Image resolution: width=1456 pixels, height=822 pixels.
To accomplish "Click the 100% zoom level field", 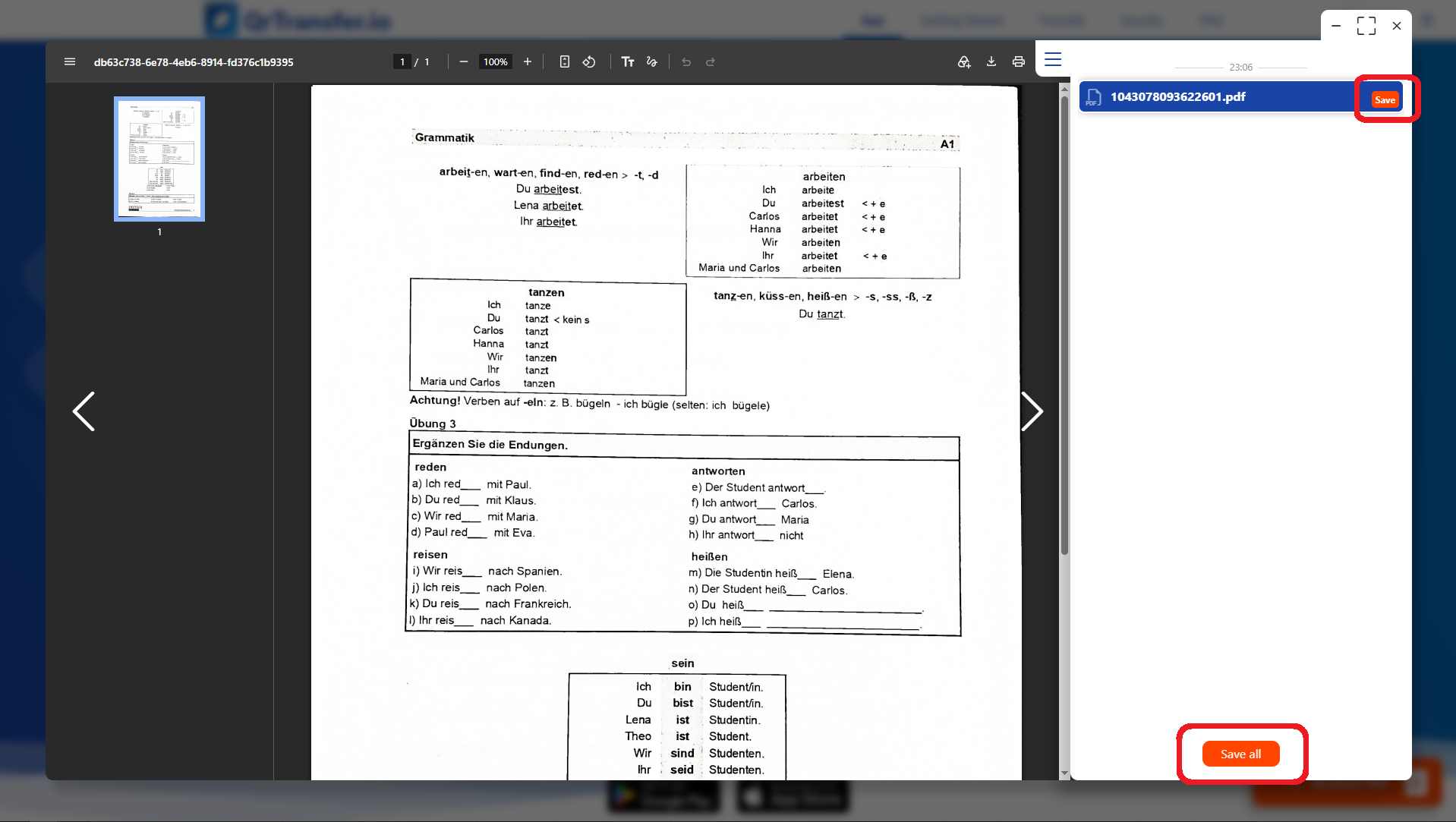I will [x=496, y=61].
